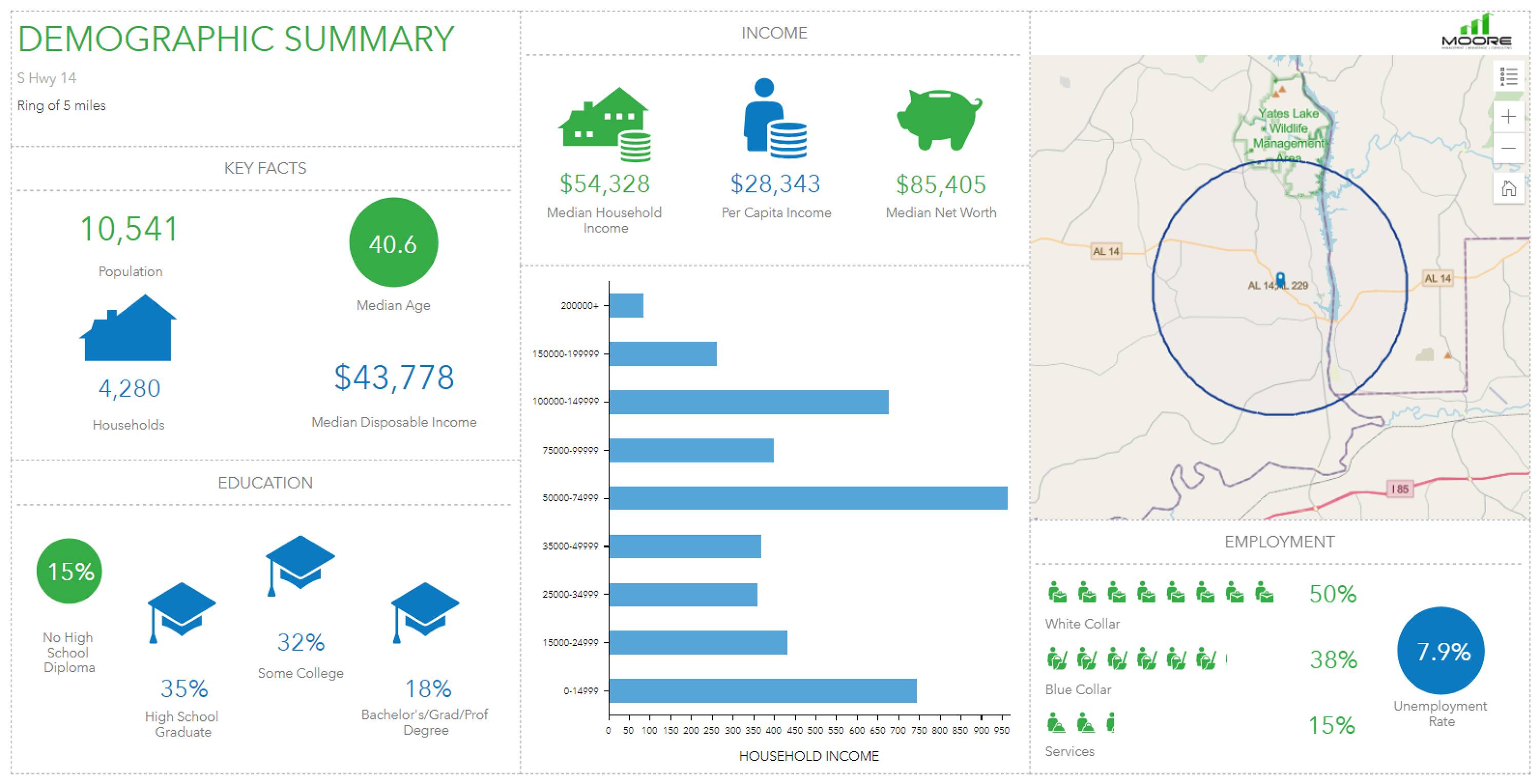Click the 15% No High School circle
This screenshot has width=1540, height=784.
[69, 571]
